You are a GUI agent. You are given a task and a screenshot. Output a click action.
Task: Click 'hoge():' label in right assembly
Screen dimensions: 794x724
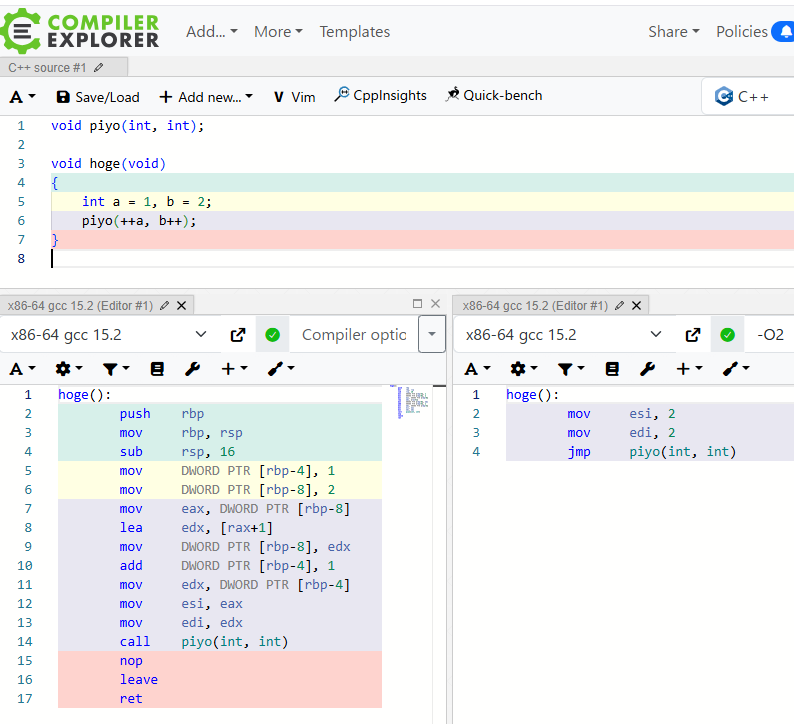pyautogui.click(x=533, y=394)
